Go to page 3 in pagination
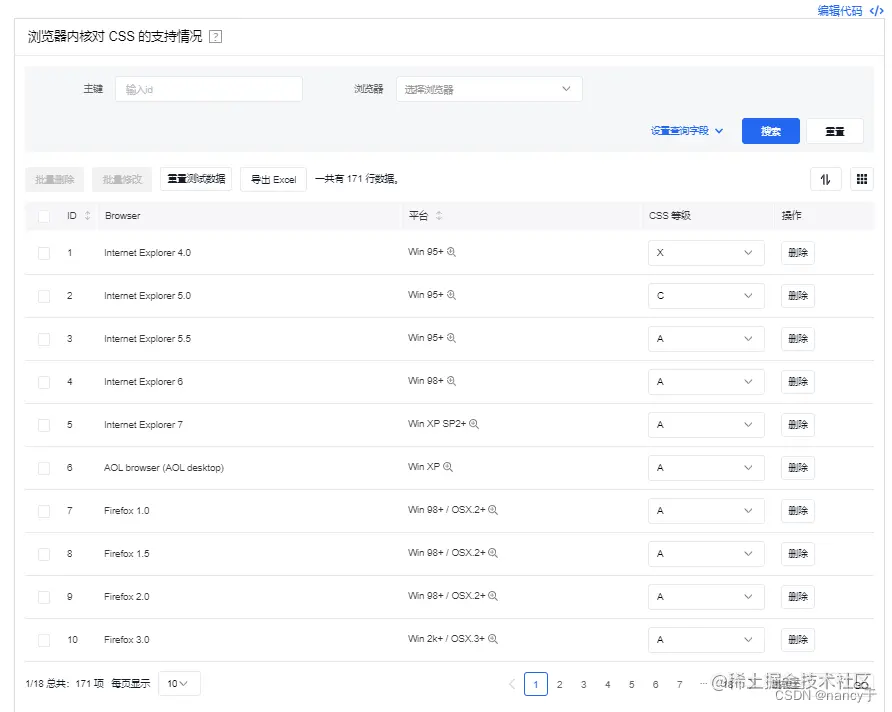 [x=584, y=684]
